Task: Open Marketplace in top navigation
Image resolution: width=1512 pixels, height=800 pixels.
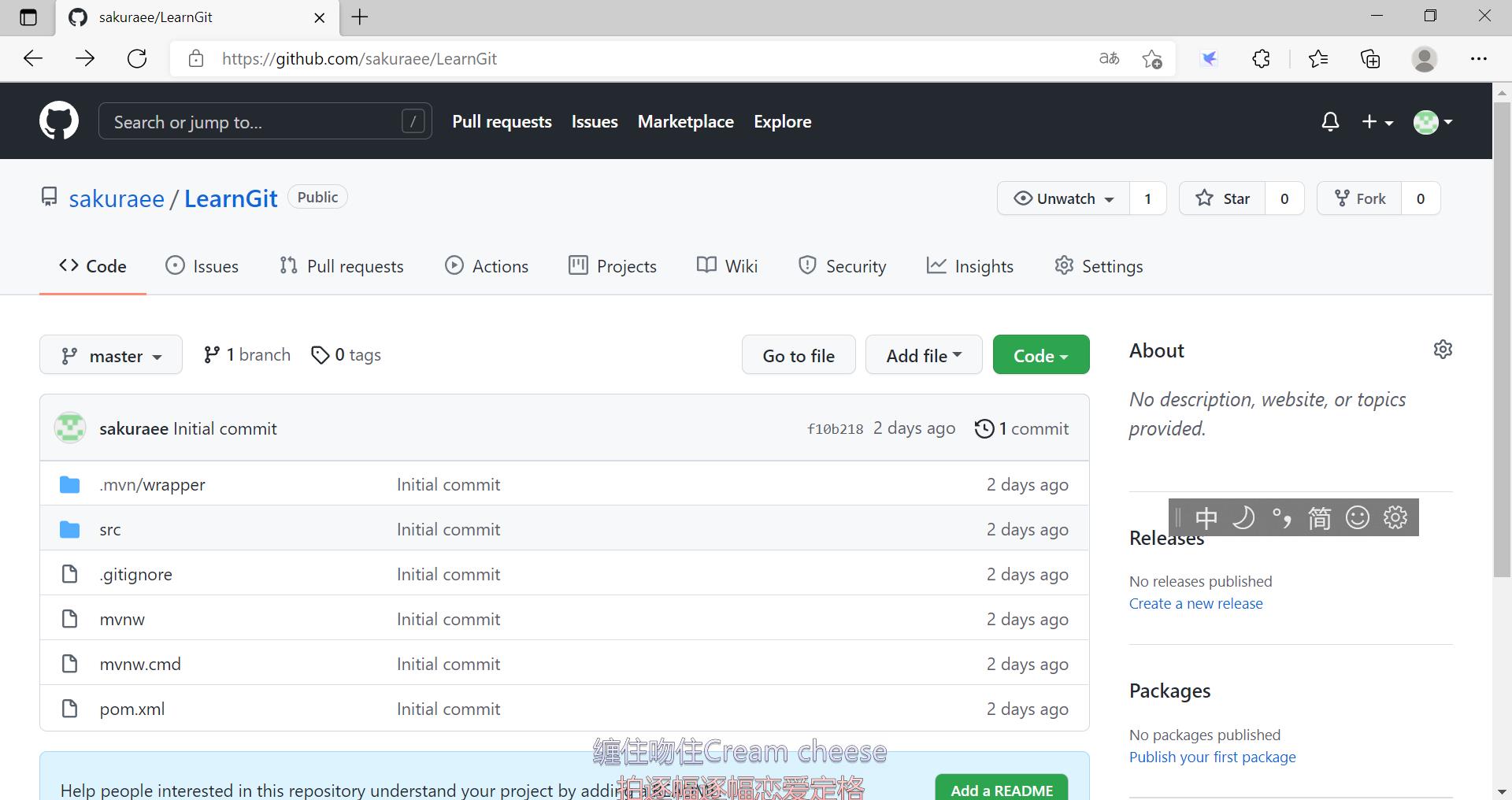Action: click(x=686, y=122)
